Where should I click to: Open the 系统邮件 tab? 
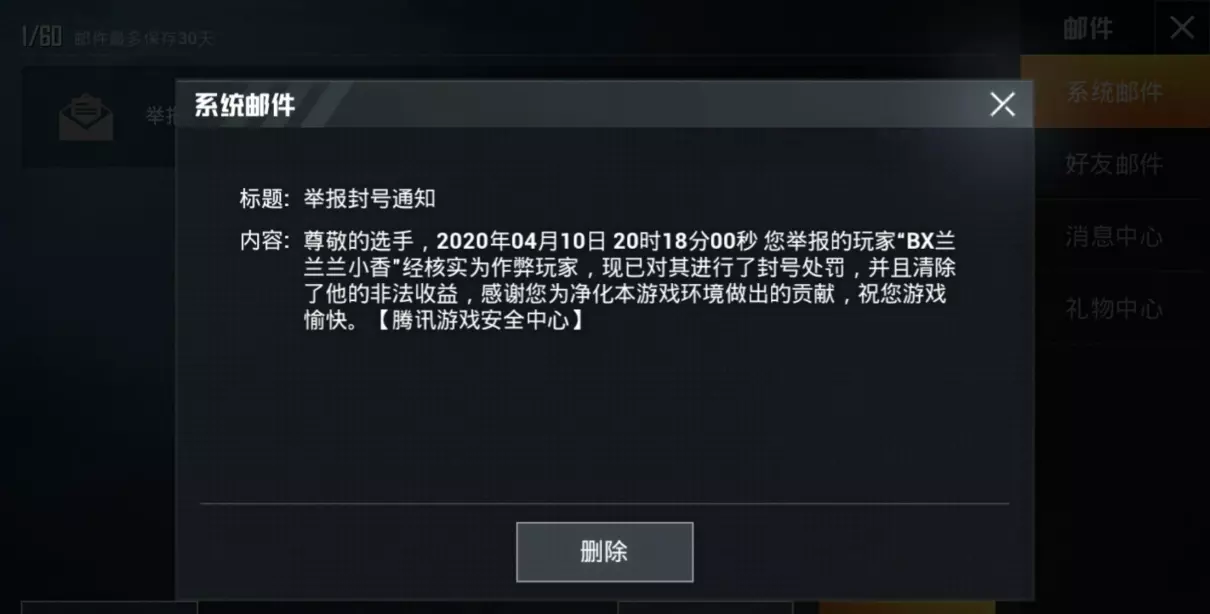click(1114, 92)
